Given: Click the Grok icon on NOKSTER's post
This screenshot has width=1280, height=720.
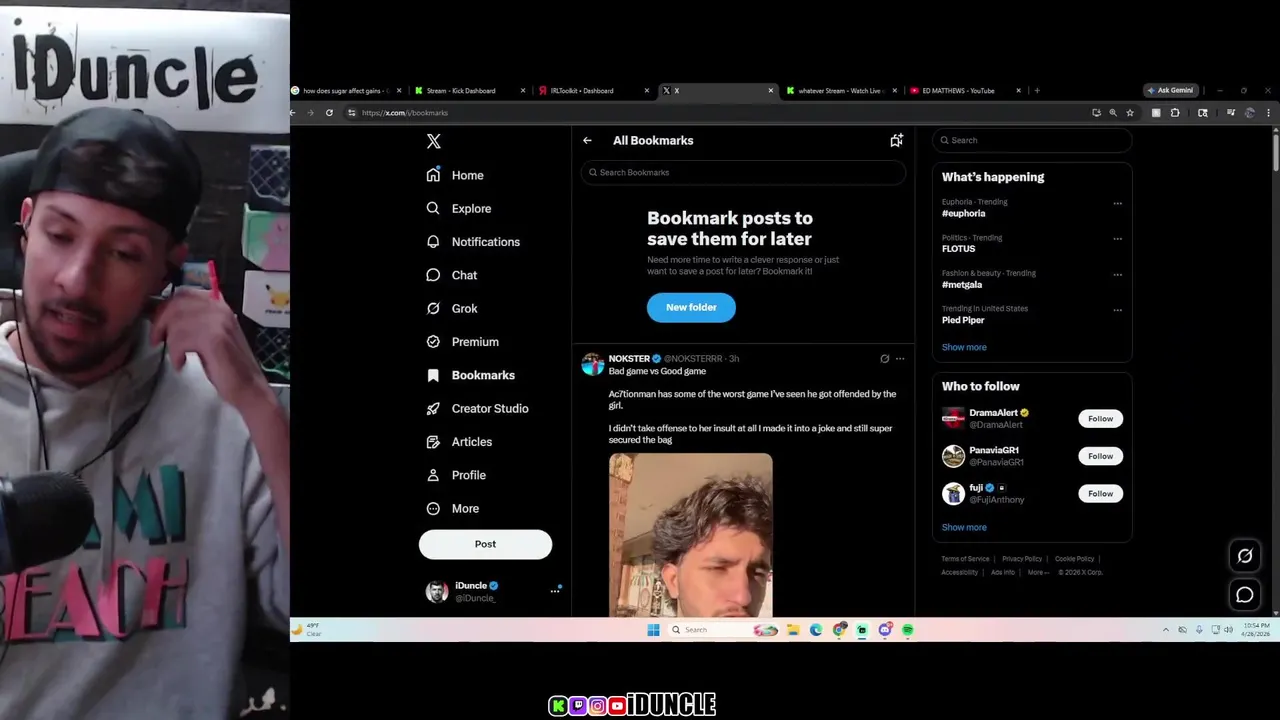Looking at the screenshot, I should (884, 358).
